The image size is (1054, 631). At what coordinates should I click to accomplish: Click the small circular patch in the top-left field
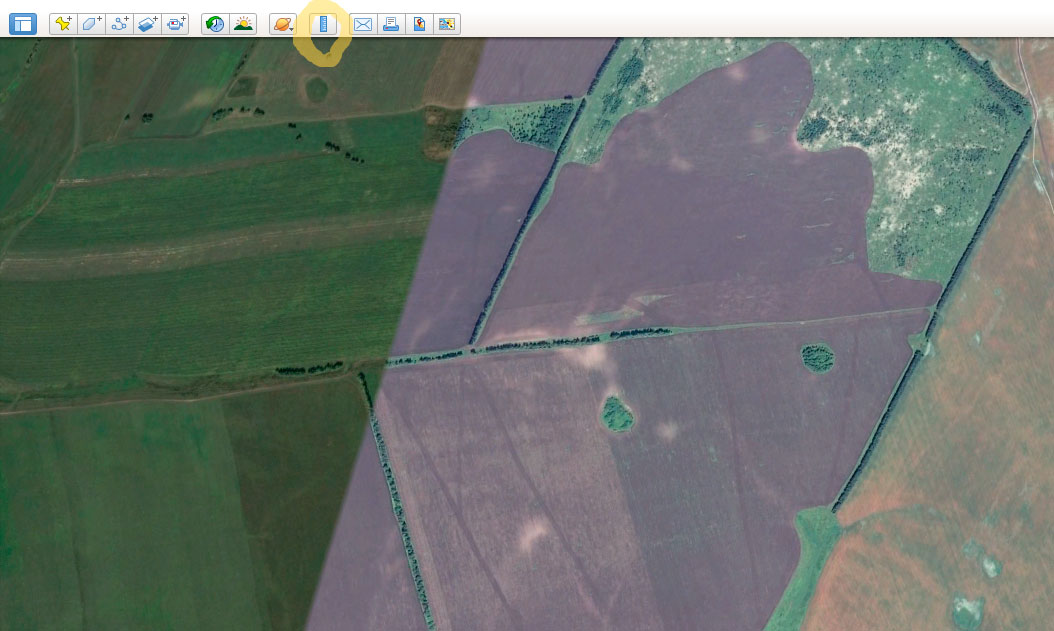coord(317,90)
